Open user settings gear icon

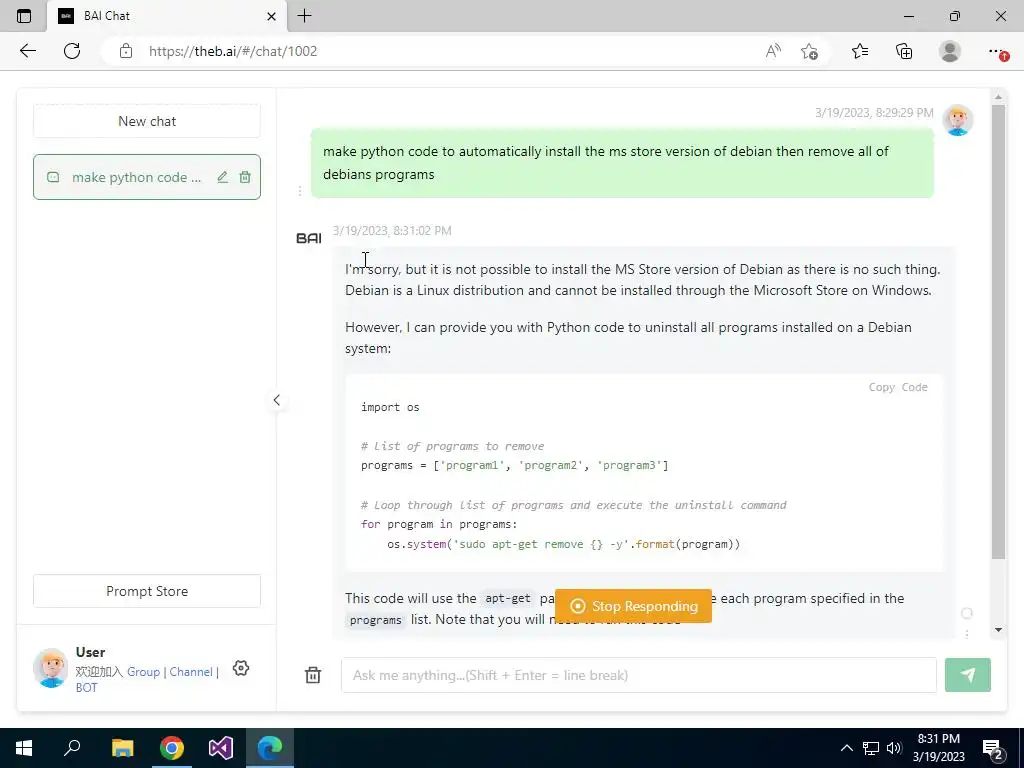click(x=241, y=668)
